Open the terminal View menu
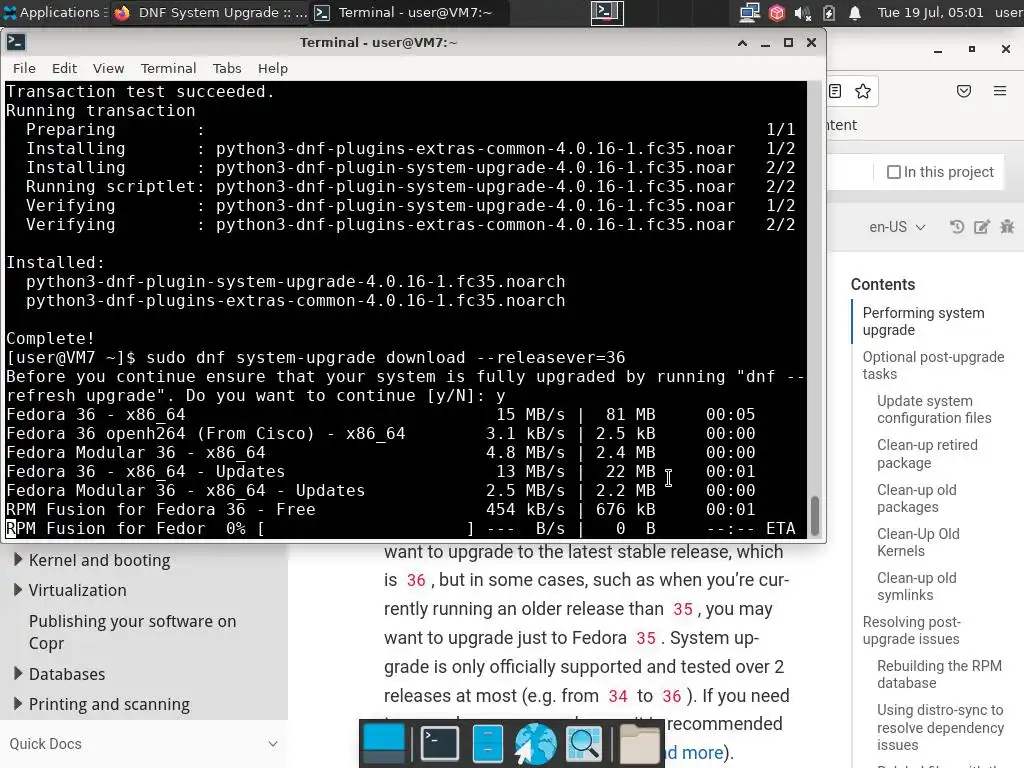 click(x=108, y=68)
